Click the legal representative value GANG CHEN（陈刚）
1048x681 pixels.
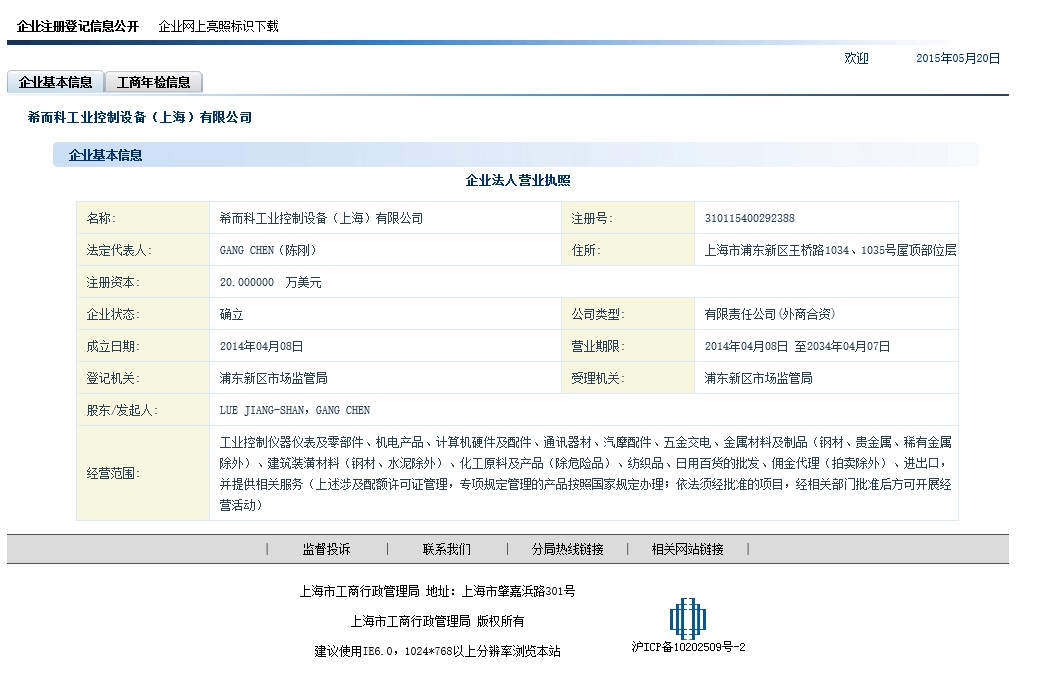[268, 250]
